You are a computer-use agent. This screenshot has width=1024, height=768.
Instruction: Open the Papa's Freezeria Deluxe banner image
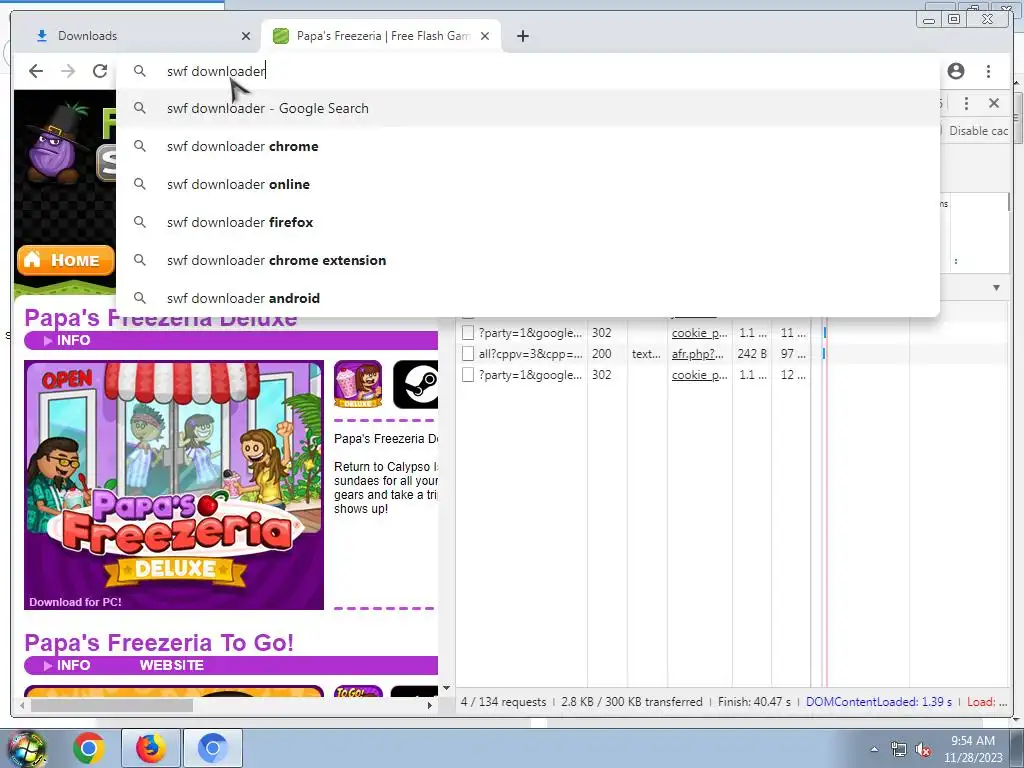point(174,485)
